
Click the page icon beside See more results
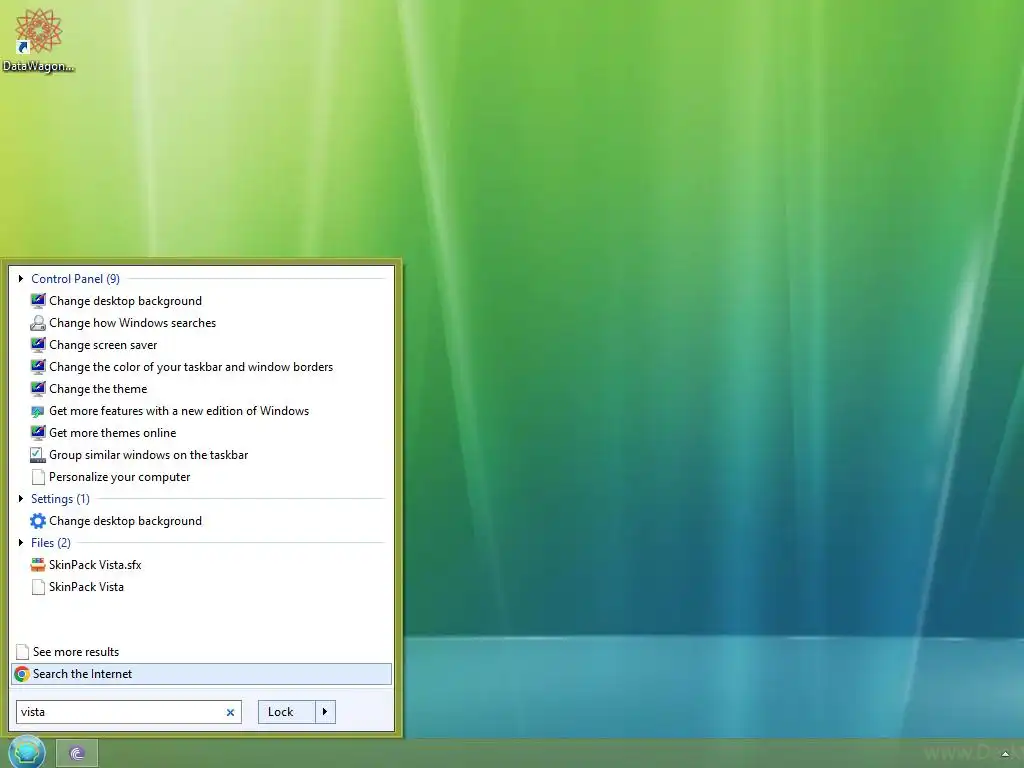[x=22, y=652]
